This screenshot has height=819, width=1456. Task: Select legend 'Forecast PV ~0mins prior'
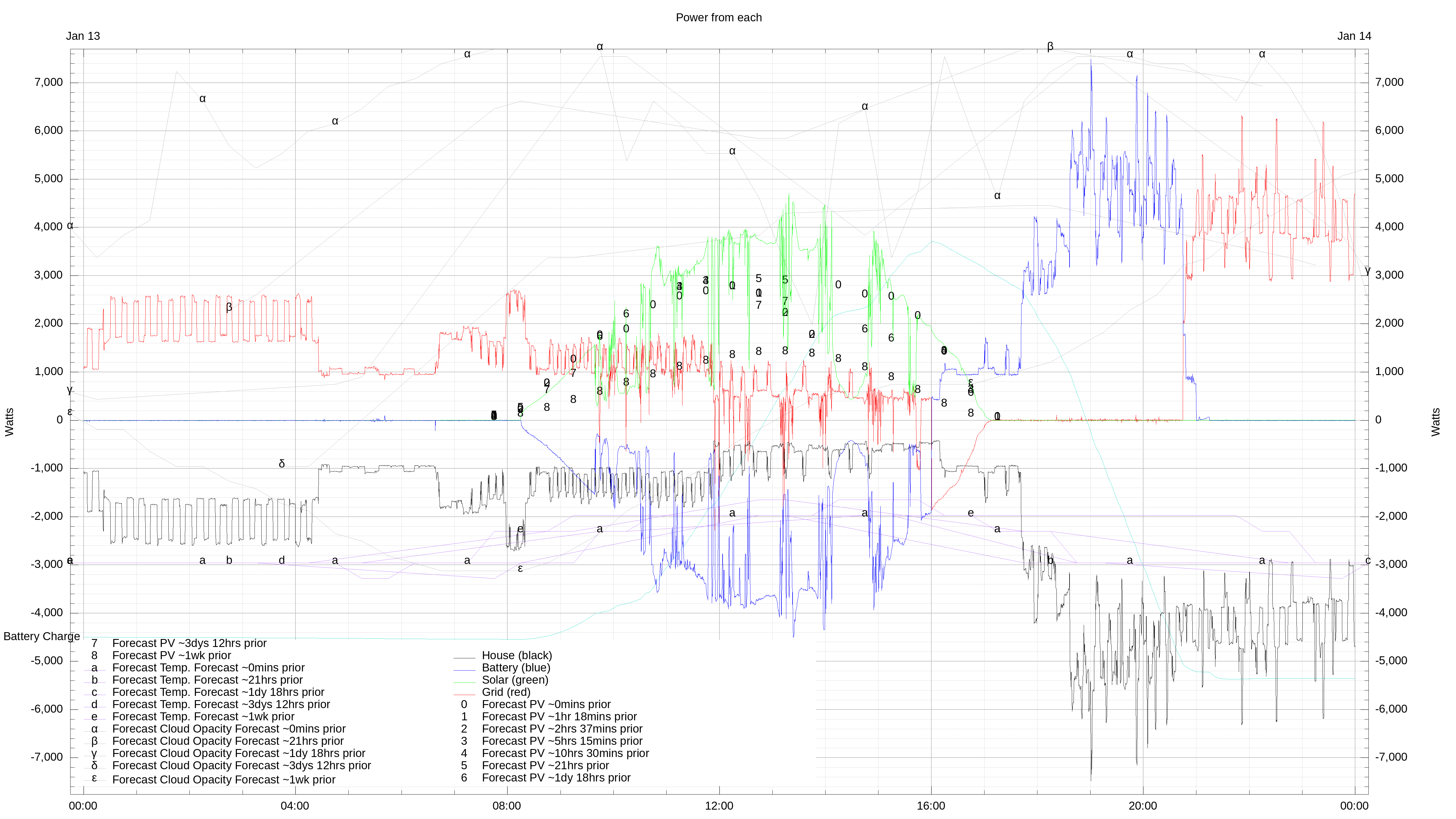(x=546, y=705)
